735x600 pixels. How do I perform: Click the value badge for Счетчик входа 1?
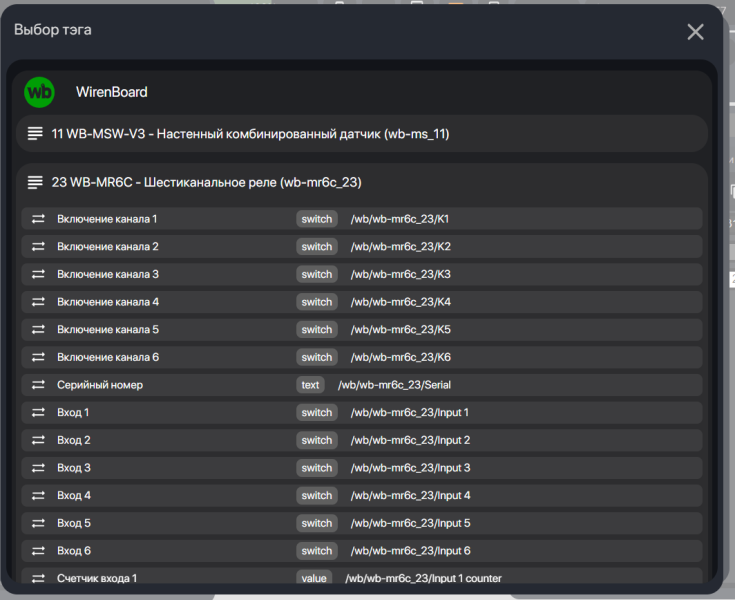pos(314,578)
